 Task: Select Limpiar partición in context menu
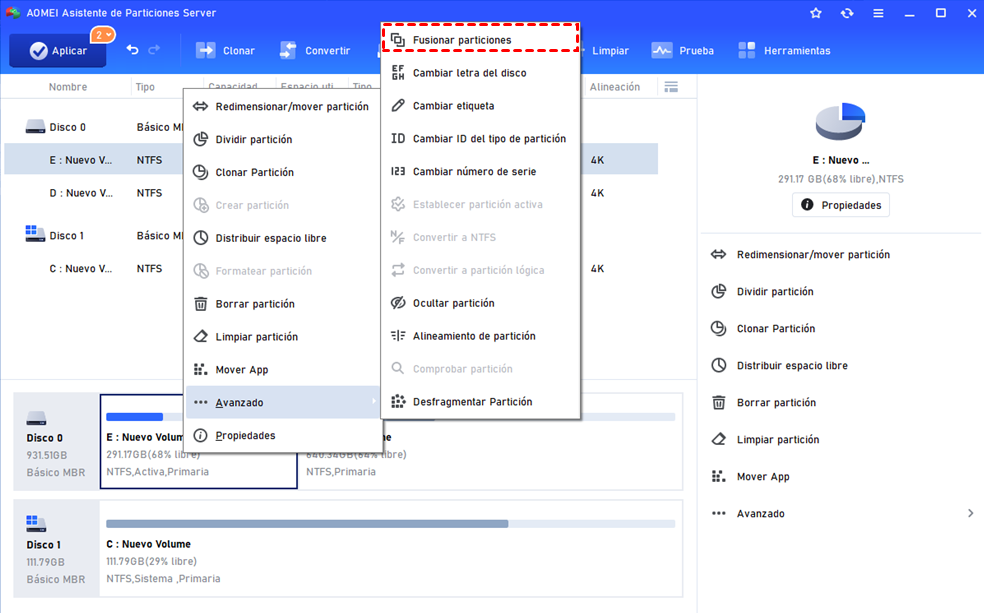coord(282,336)
